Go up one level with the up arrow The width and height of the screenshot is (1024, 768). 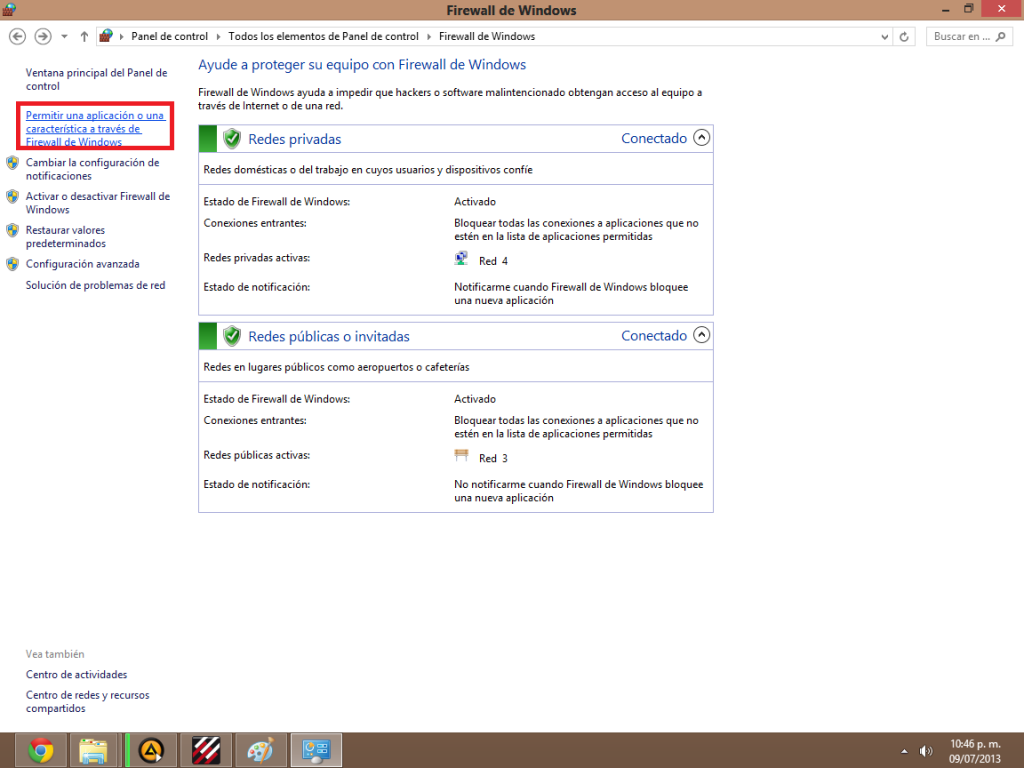(x=84, y=37)
